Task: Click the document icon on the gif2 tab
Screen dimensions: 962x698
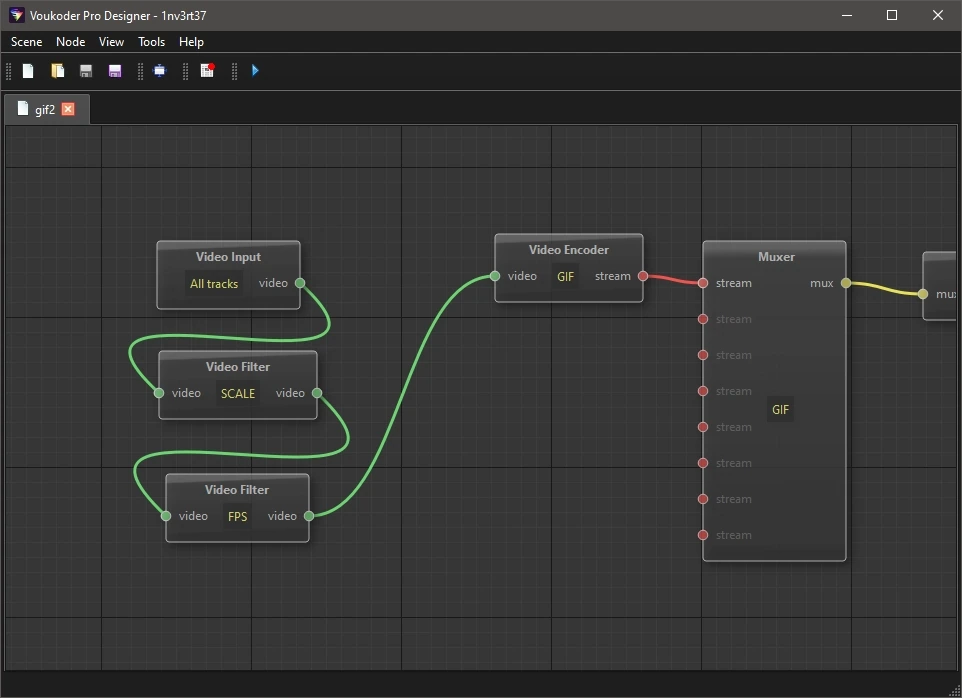Action: [x=23, y=109]
